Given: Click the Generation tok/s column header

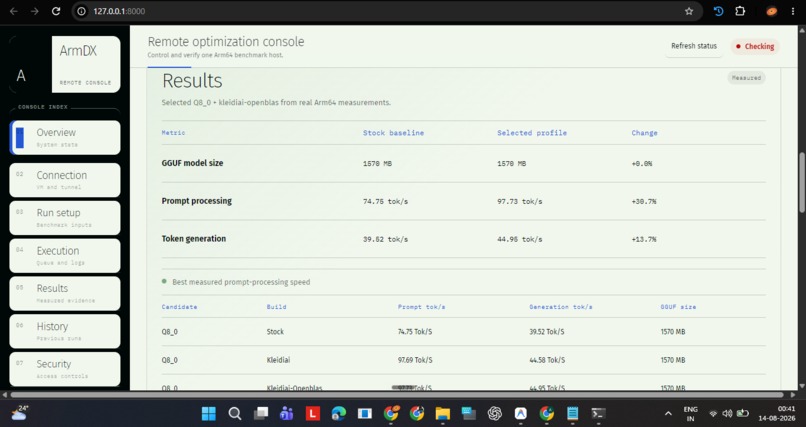Looking at the screenshot, I should pyautogui.click(x=561, y=307).
